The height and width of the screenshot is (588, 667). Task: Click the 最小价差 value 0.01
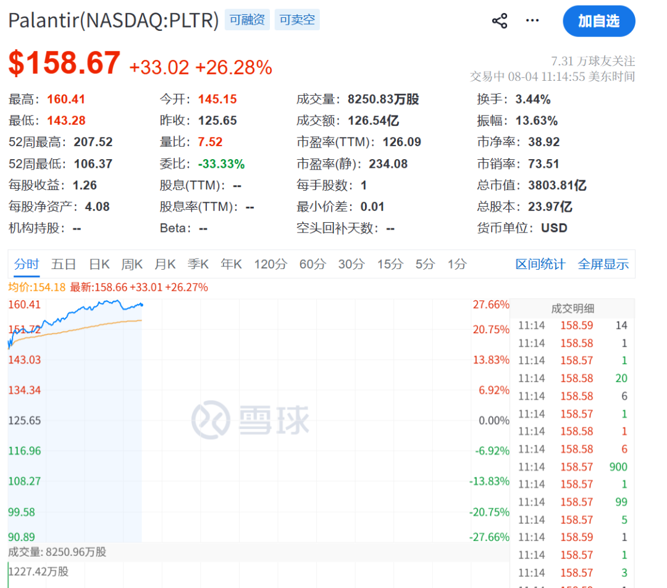click(x=372, y=206)
